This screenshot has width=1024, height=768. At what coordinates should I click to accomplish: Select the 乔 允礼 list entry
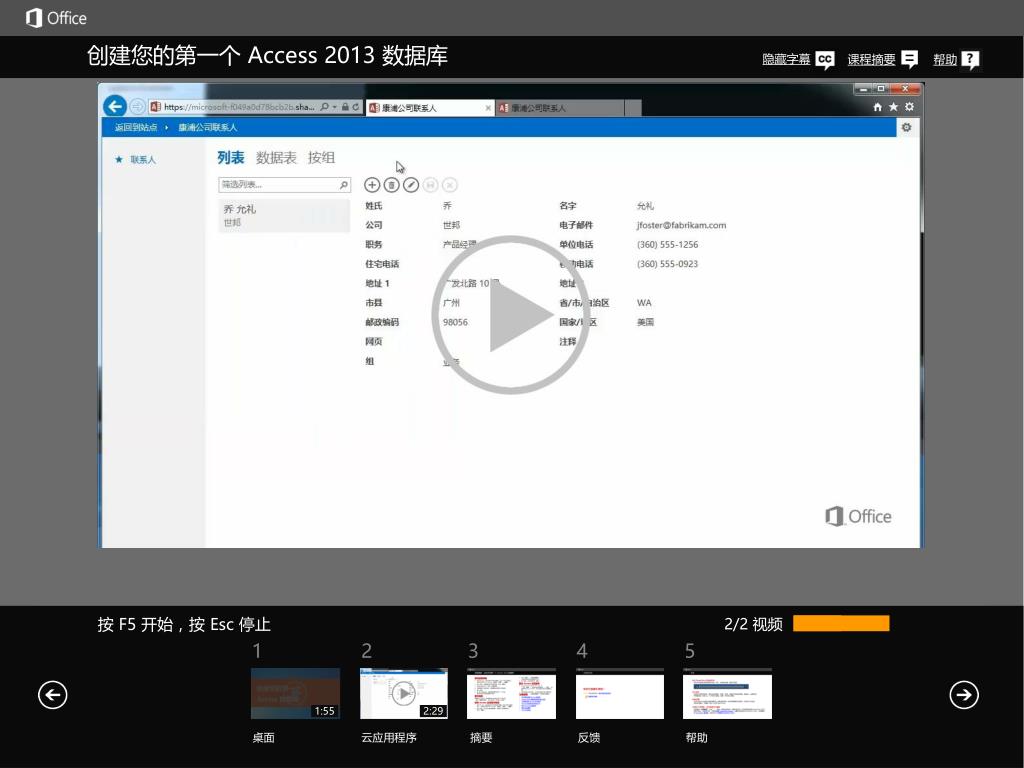tap(284, 216)
